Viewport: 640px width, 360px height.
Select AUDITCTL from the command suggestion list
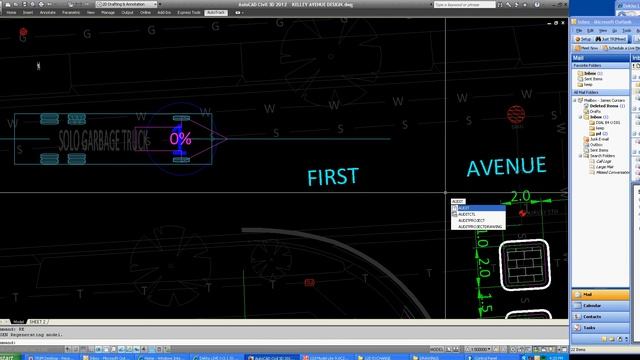[x=478, y=214]
